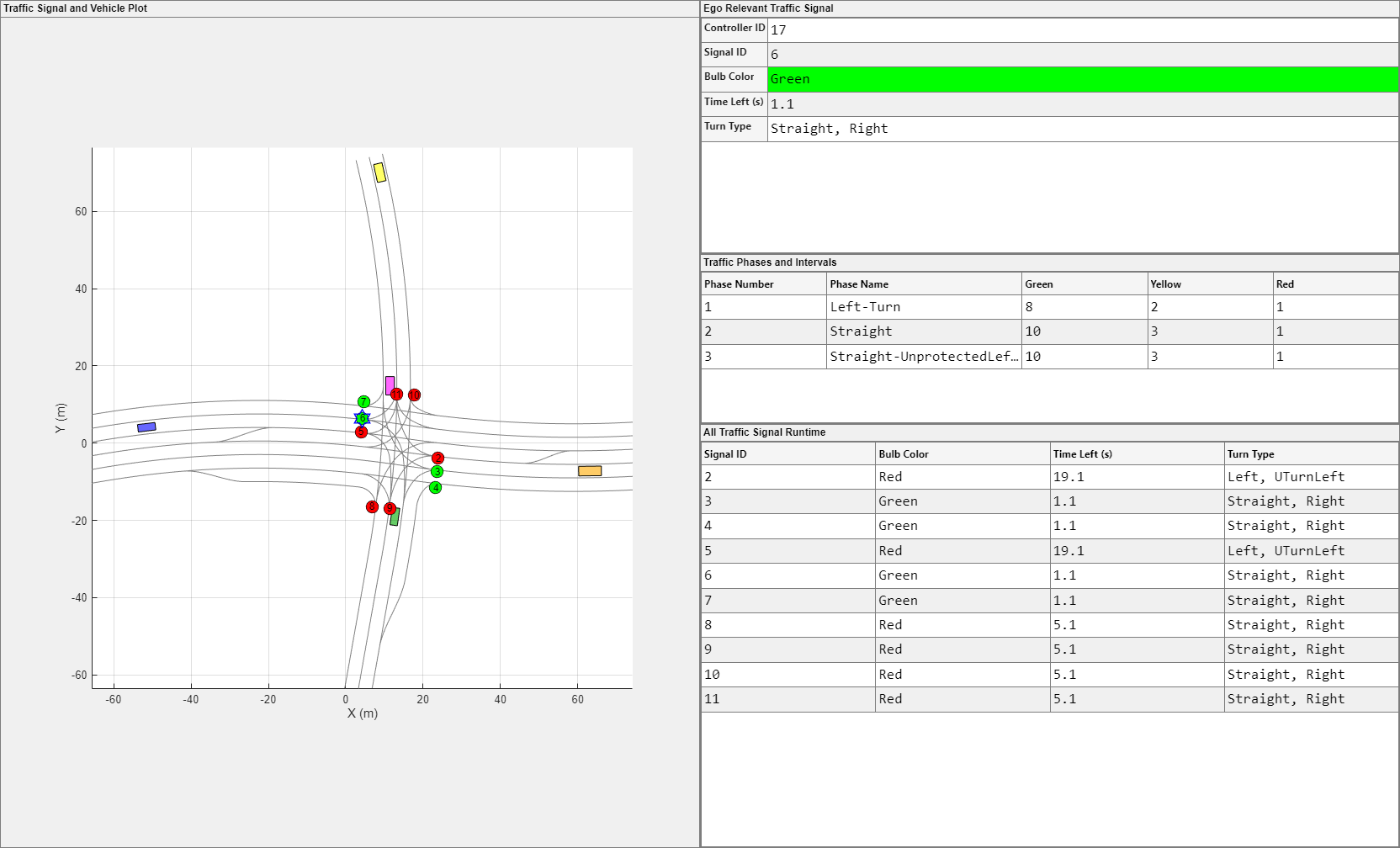Click red signal marker number 8
This screenshot has width=1400, height=848.
tap(372, 506)
